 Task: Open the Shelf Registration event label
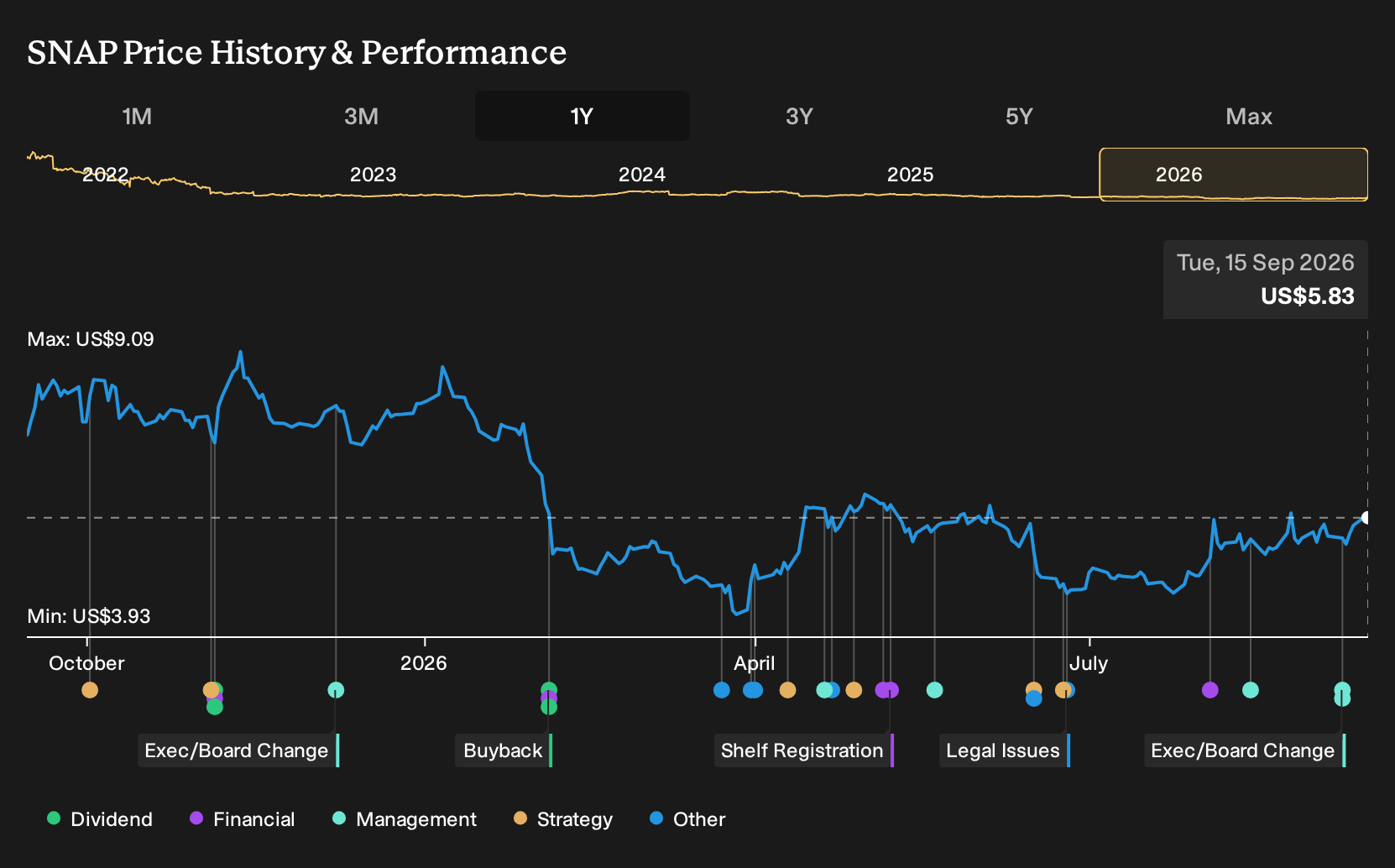pos(803,750)
